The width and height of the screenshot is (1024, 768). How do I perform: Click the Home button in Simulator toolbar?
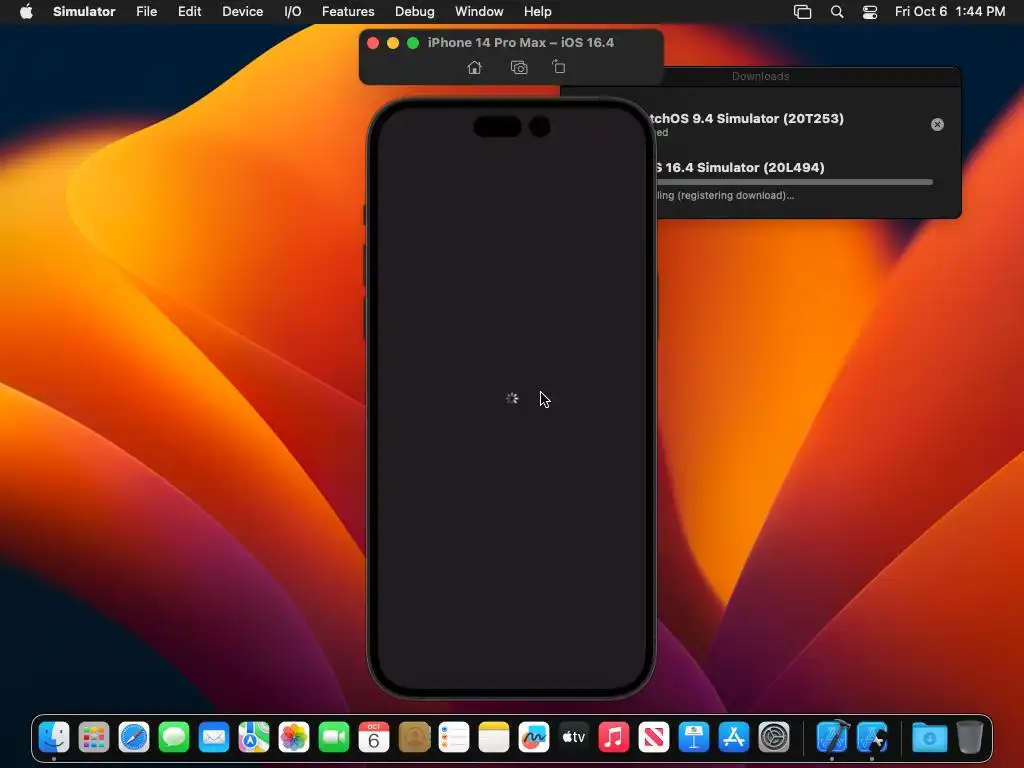pyautogui.click(x=475, y=67)
